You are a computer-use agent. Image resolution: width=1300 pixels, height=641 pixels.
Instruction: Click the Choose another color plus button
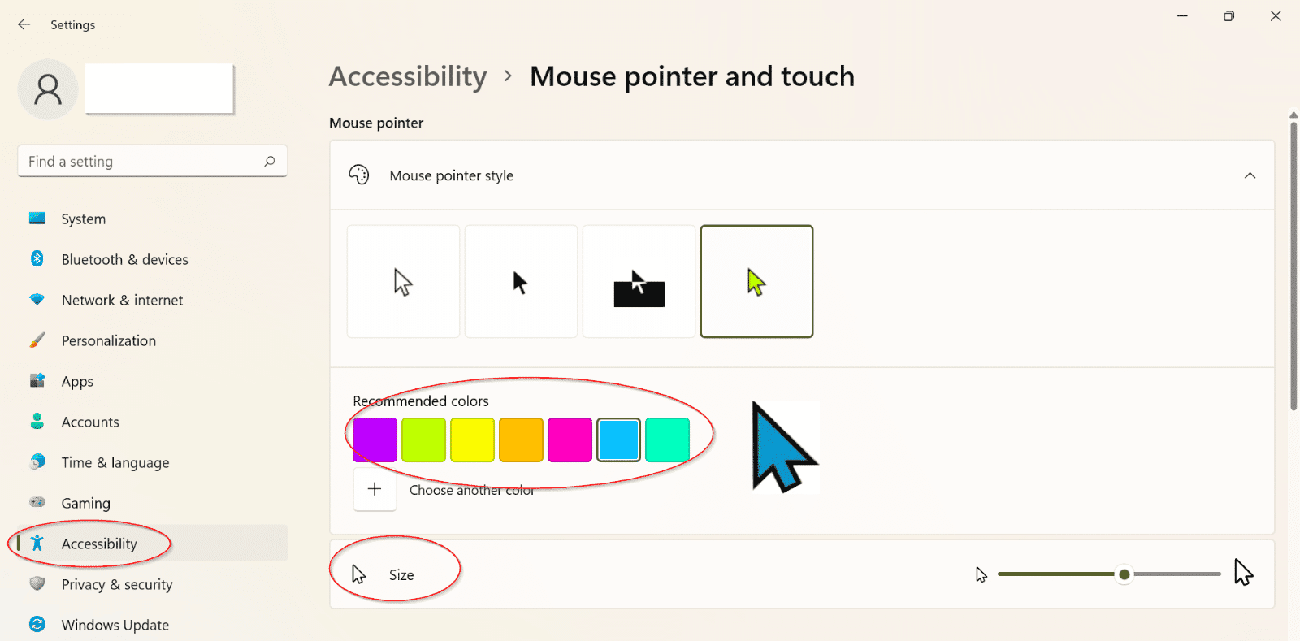(x=375, y=490)
